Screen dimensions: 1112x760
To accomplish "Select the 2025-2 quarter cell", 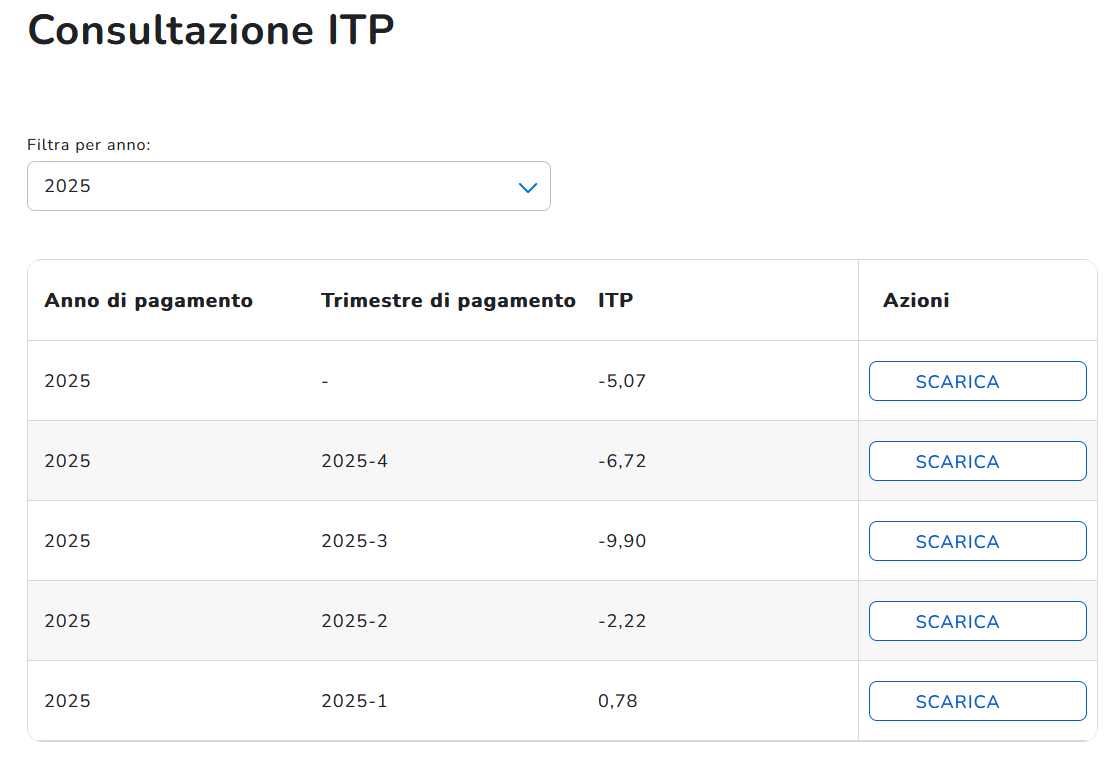I will coord(354,621).
